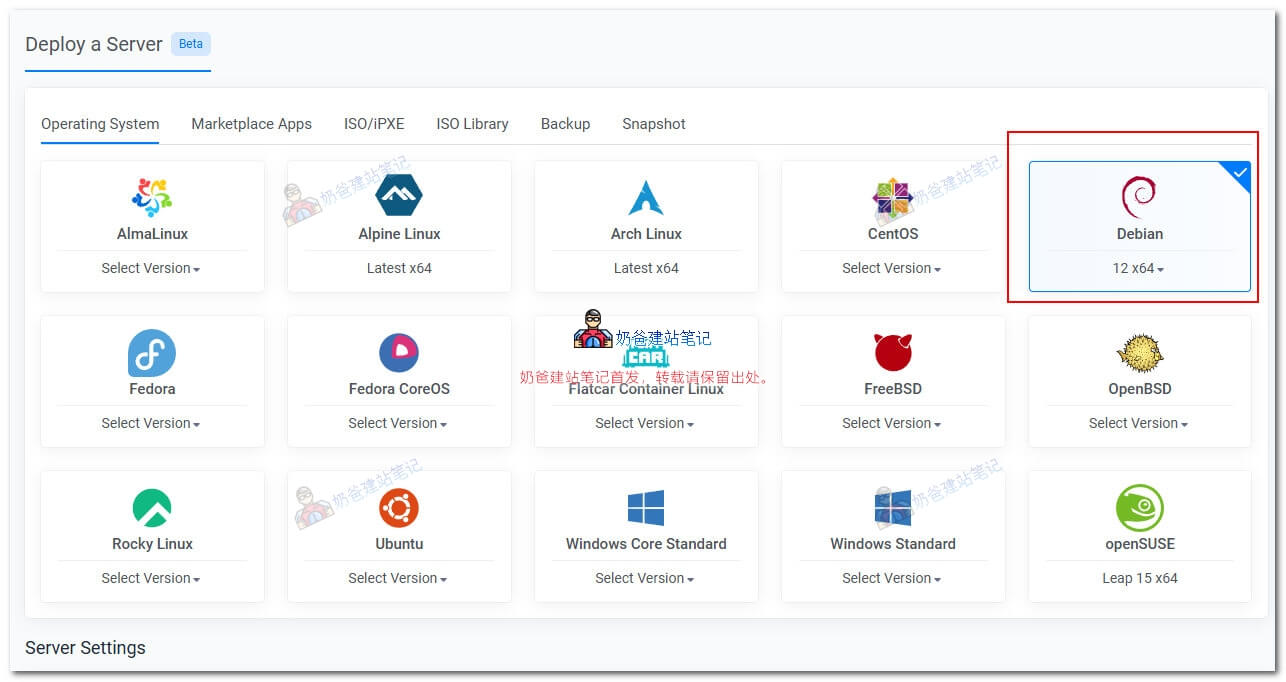Screen dimensions: 1286x682
Task: Go to the Snapshot tab
Action: click(x=653, y=124)
